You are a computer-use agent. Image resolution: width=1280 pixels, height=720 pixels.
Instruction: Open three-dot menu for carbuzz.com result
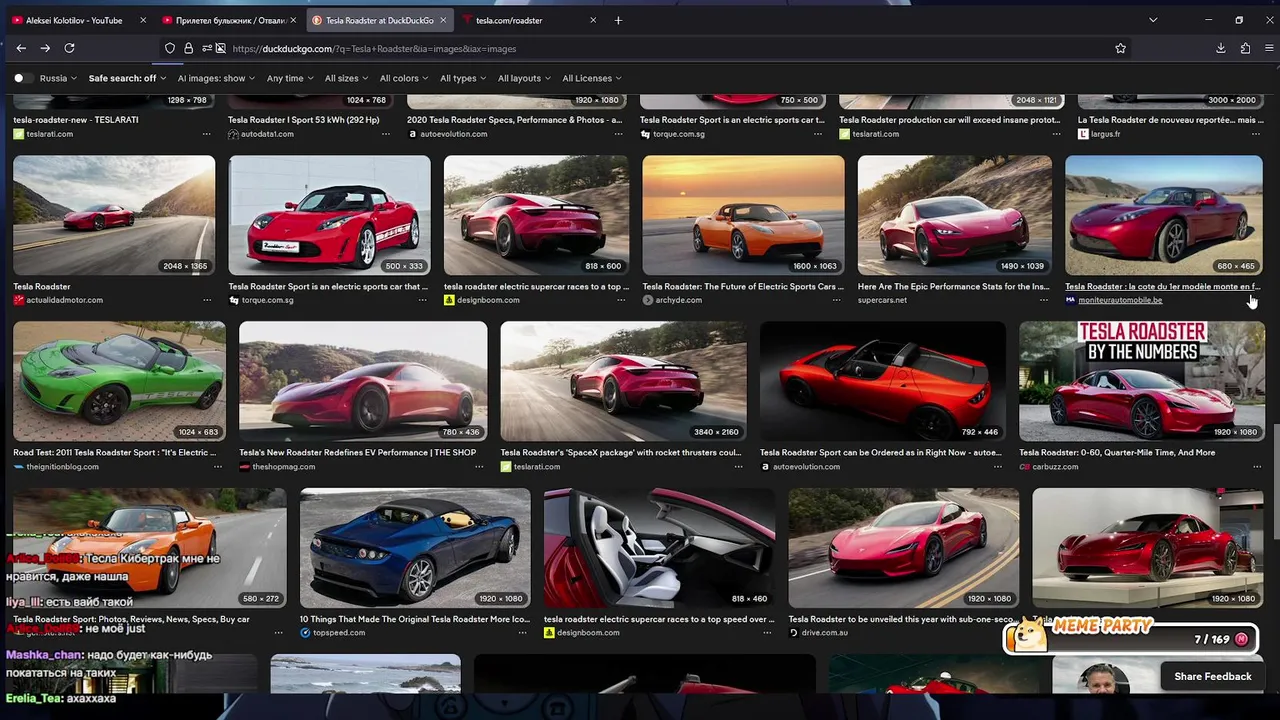[x=1257, y=467]
